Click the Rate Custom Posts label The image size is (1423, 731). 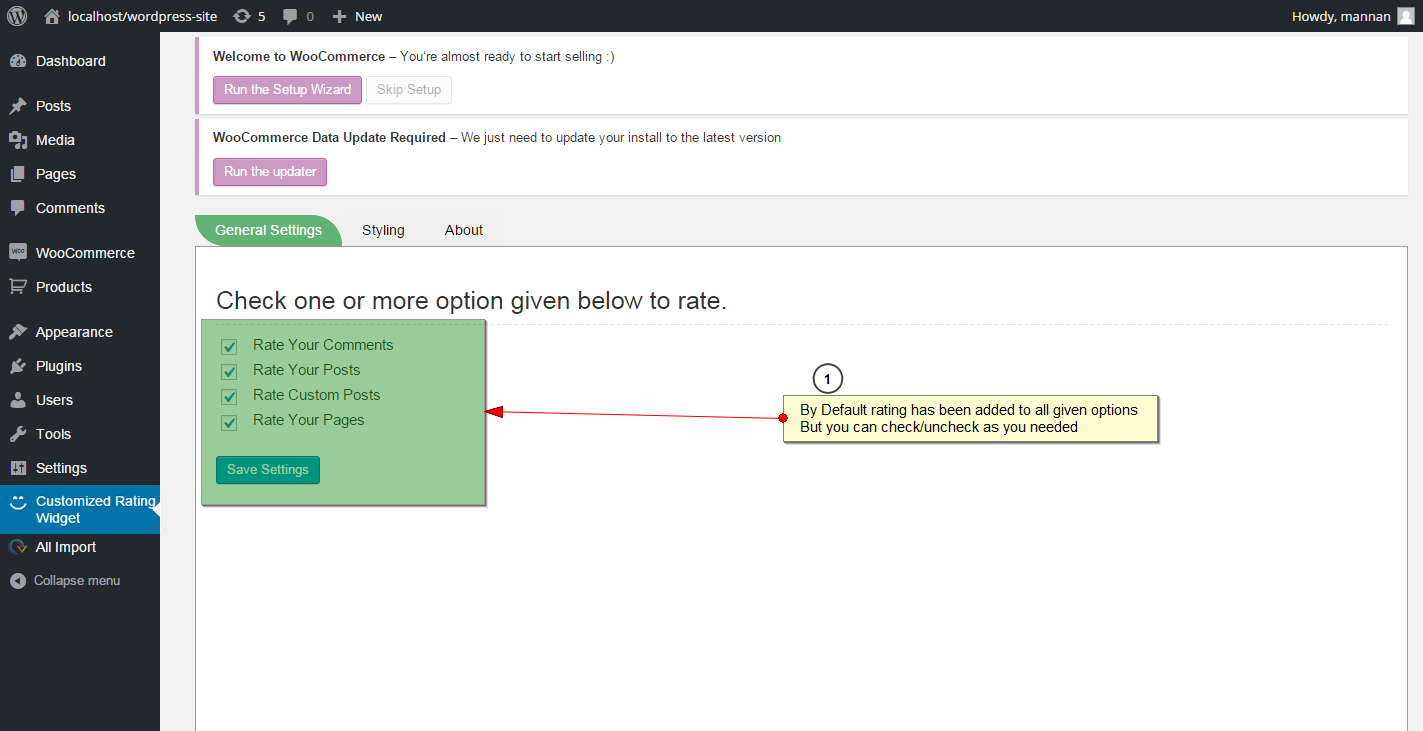click(317, 395)
